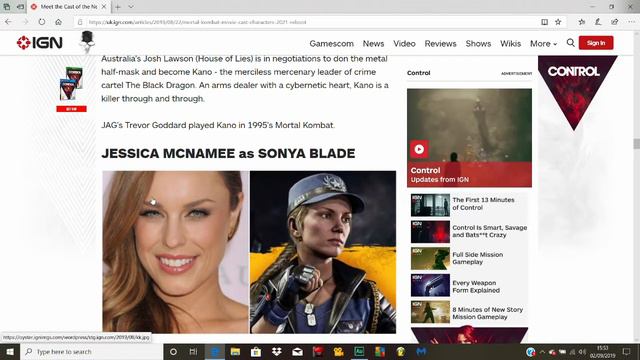Open Dropbox from the taskbar
Screen dimensions: 640x360
tap(277, 351)
